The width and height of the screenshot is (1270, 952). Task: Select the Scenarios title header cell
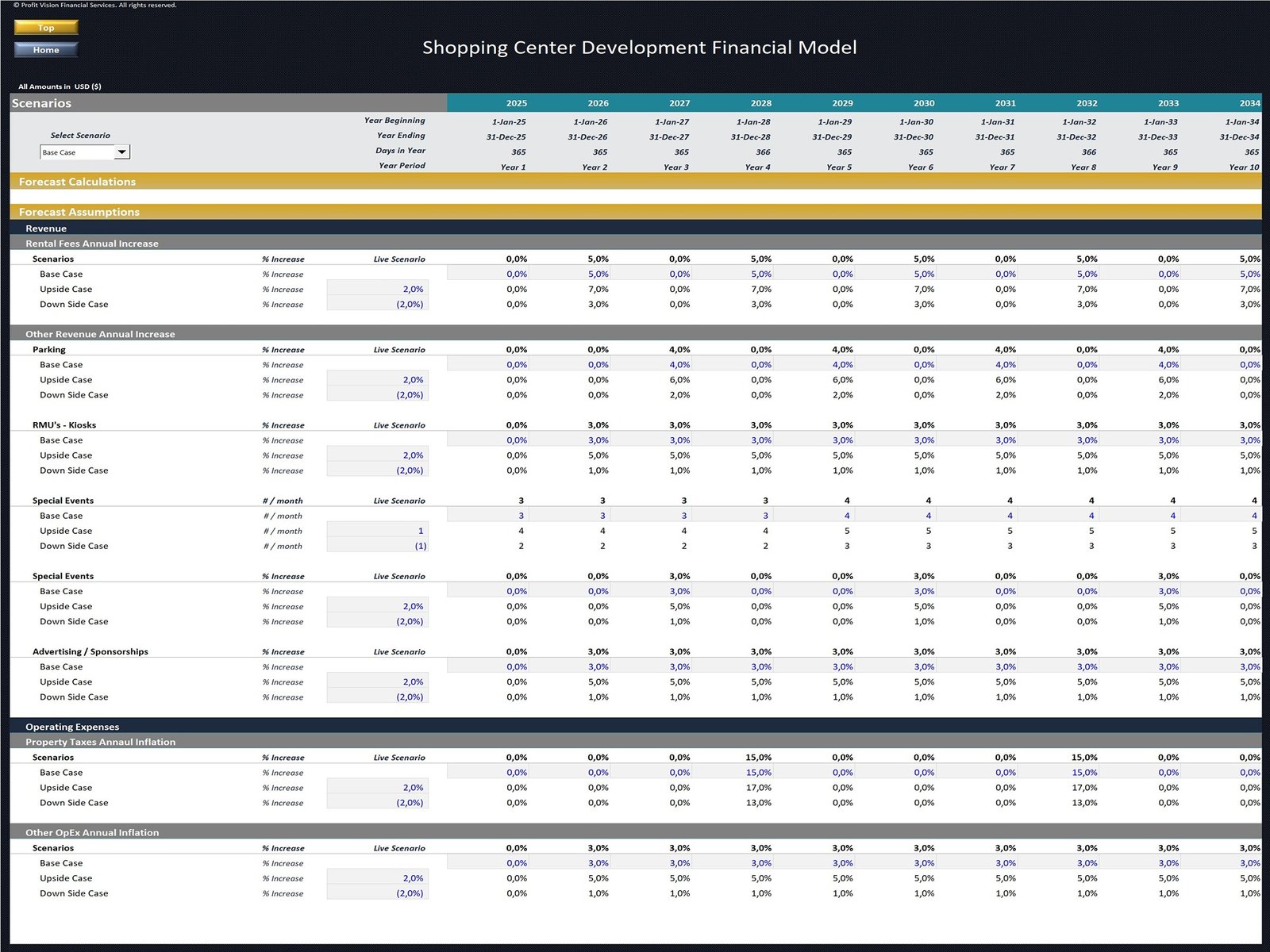[x=41, y=103]
